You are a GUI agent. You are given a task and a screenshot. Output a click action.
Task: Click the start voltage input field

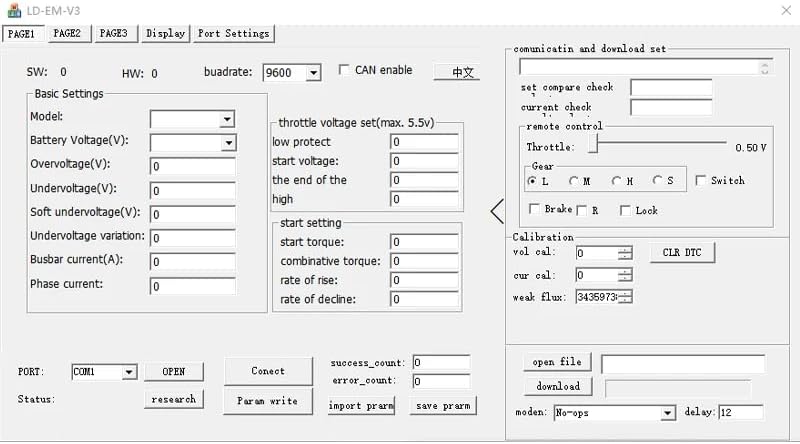point(424,161)
